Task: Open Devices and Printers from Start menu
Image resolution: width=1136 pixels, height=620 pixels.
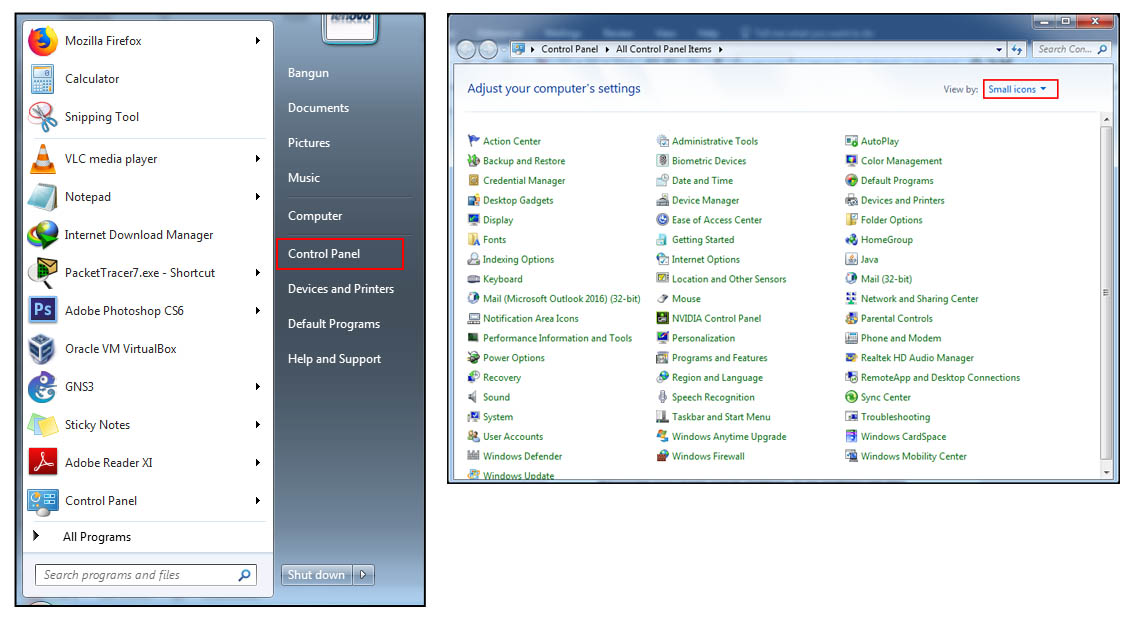Action: click(x=341, y=288)
